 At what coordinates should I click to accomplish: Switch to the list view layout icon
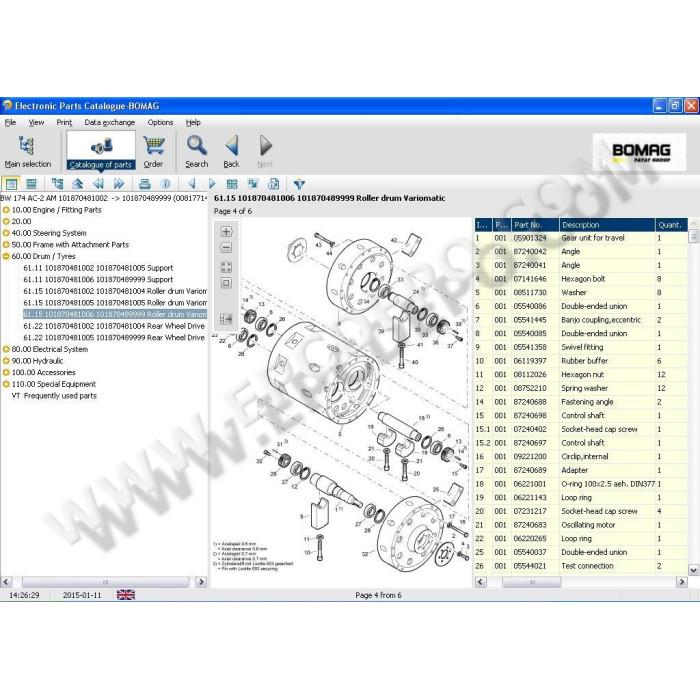(31, 184)
